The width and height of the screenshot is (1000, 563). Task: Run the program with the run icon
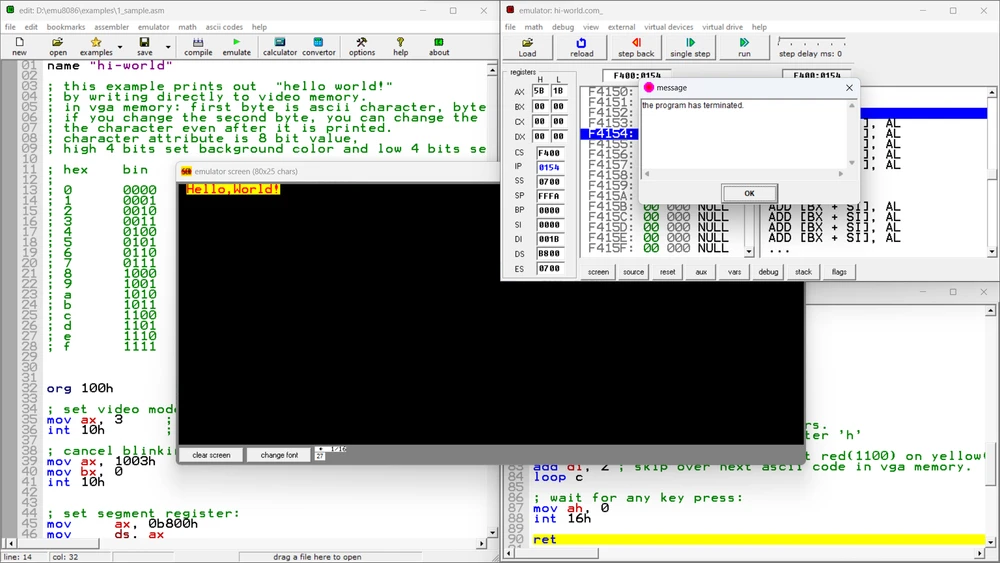point(744,47)
